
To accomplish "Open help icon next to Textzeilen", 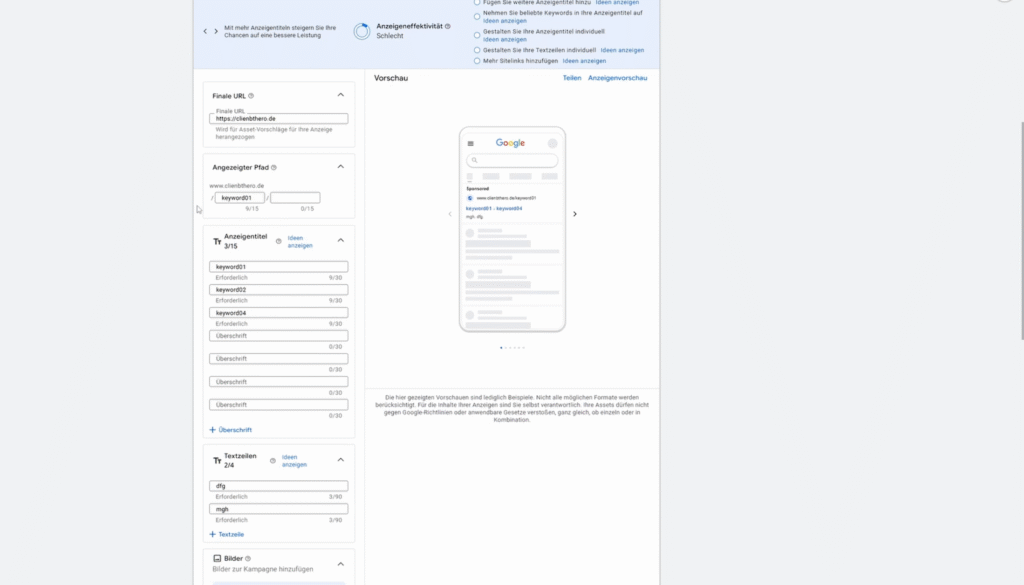I will 273,461.
